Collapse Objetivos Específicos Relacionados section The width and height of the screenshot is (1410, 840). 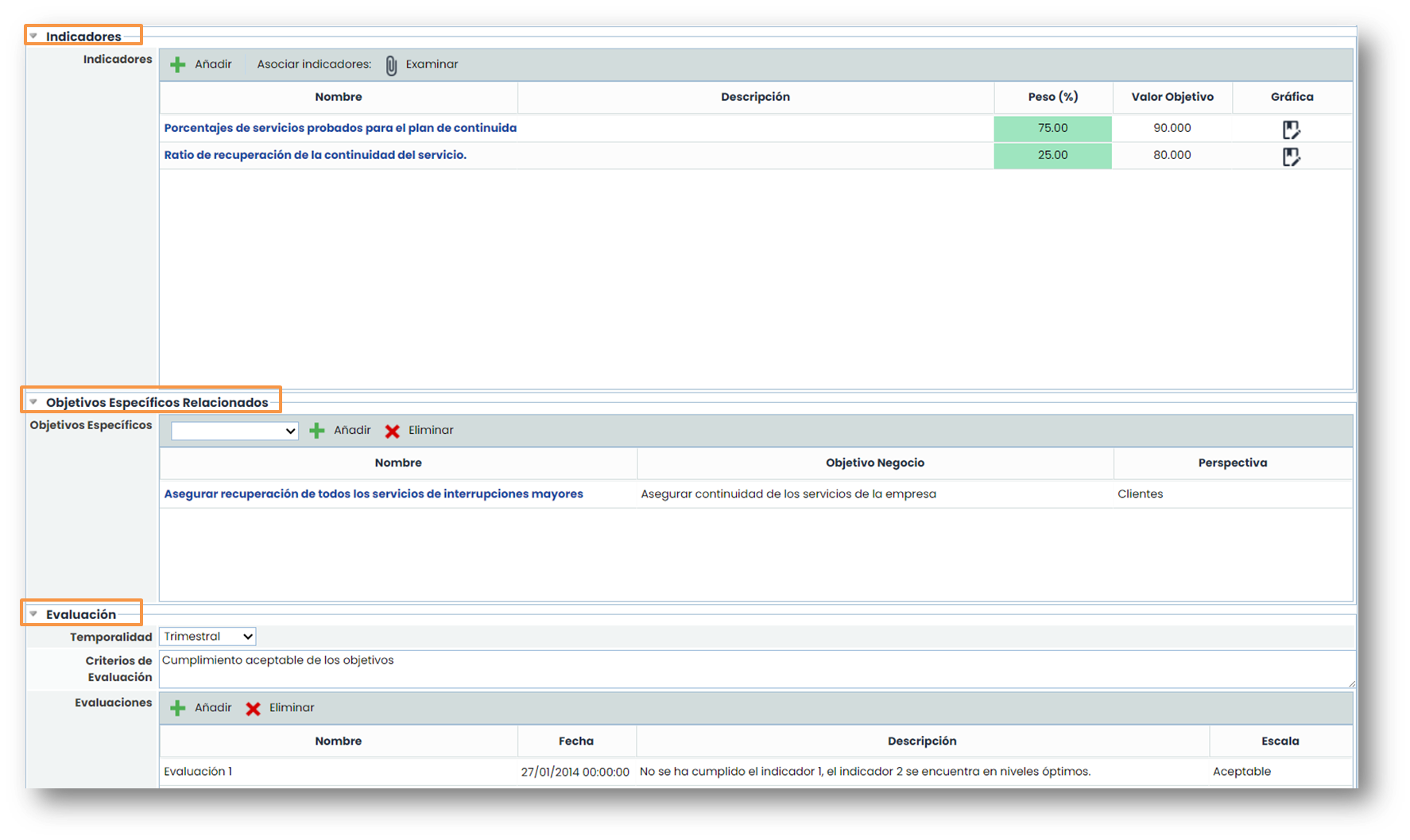33,402
